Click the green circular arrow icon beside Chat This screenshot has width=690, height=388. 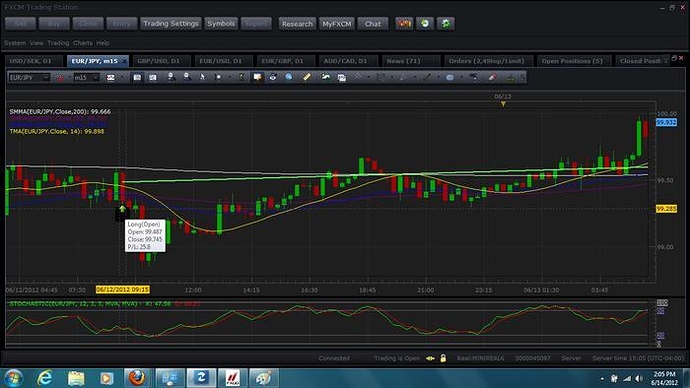click(425, 23)
